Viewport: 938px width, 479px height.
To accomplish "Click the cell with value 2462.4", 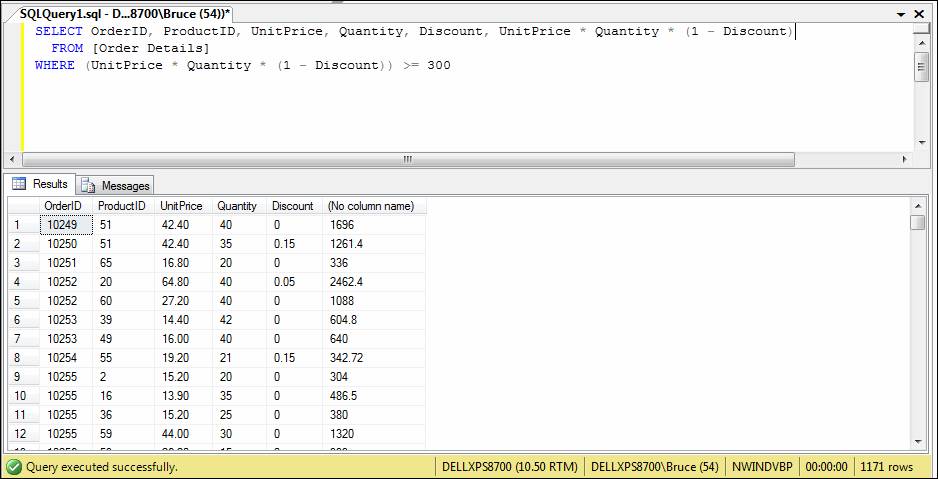I will pos(346,282).
